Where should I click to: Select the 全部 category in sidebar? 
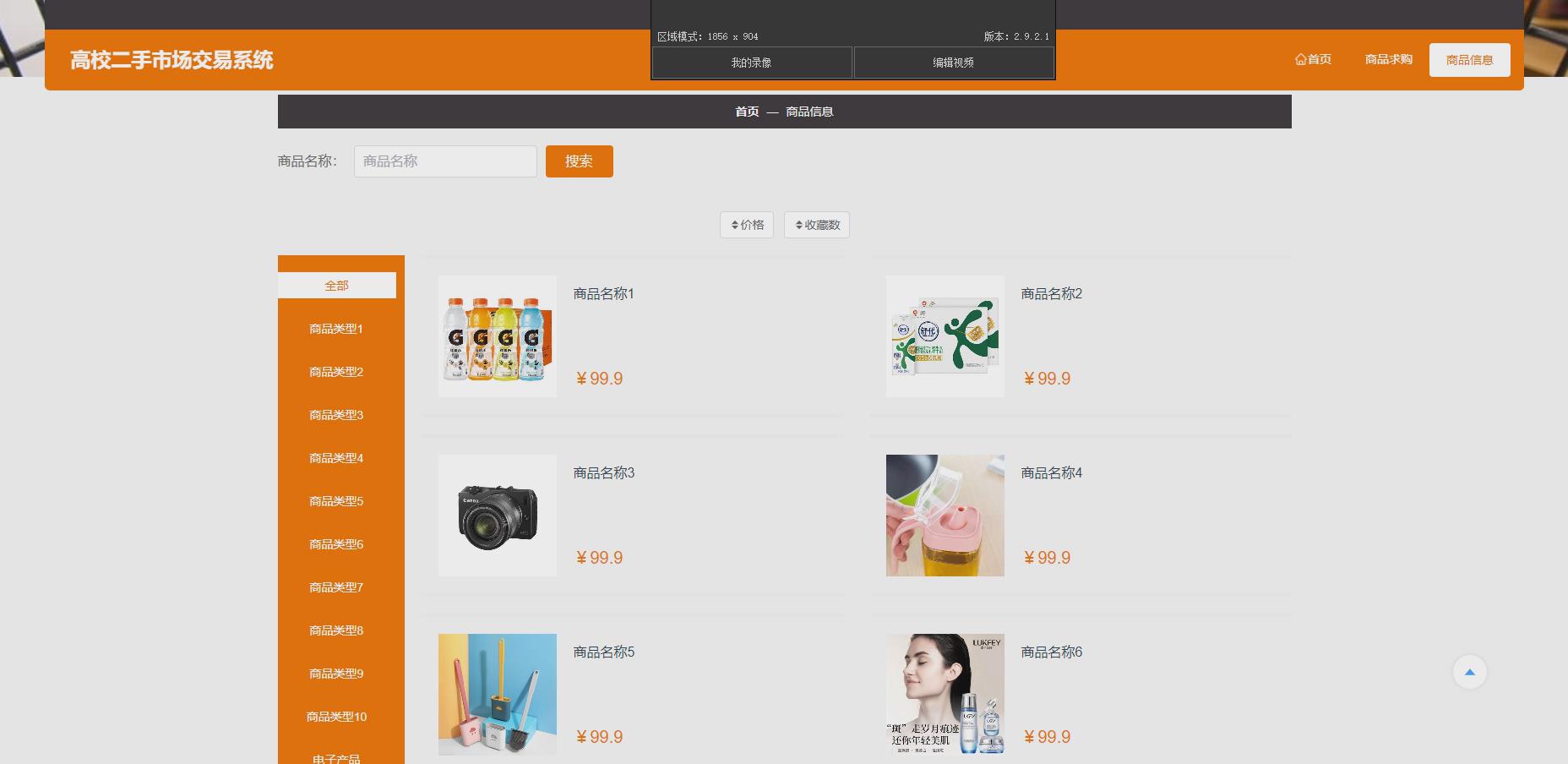tap(336, 286)
